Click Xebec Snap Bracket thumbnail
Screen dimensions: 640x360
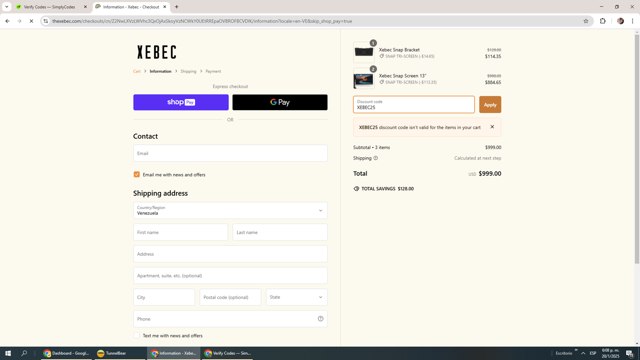364,52
